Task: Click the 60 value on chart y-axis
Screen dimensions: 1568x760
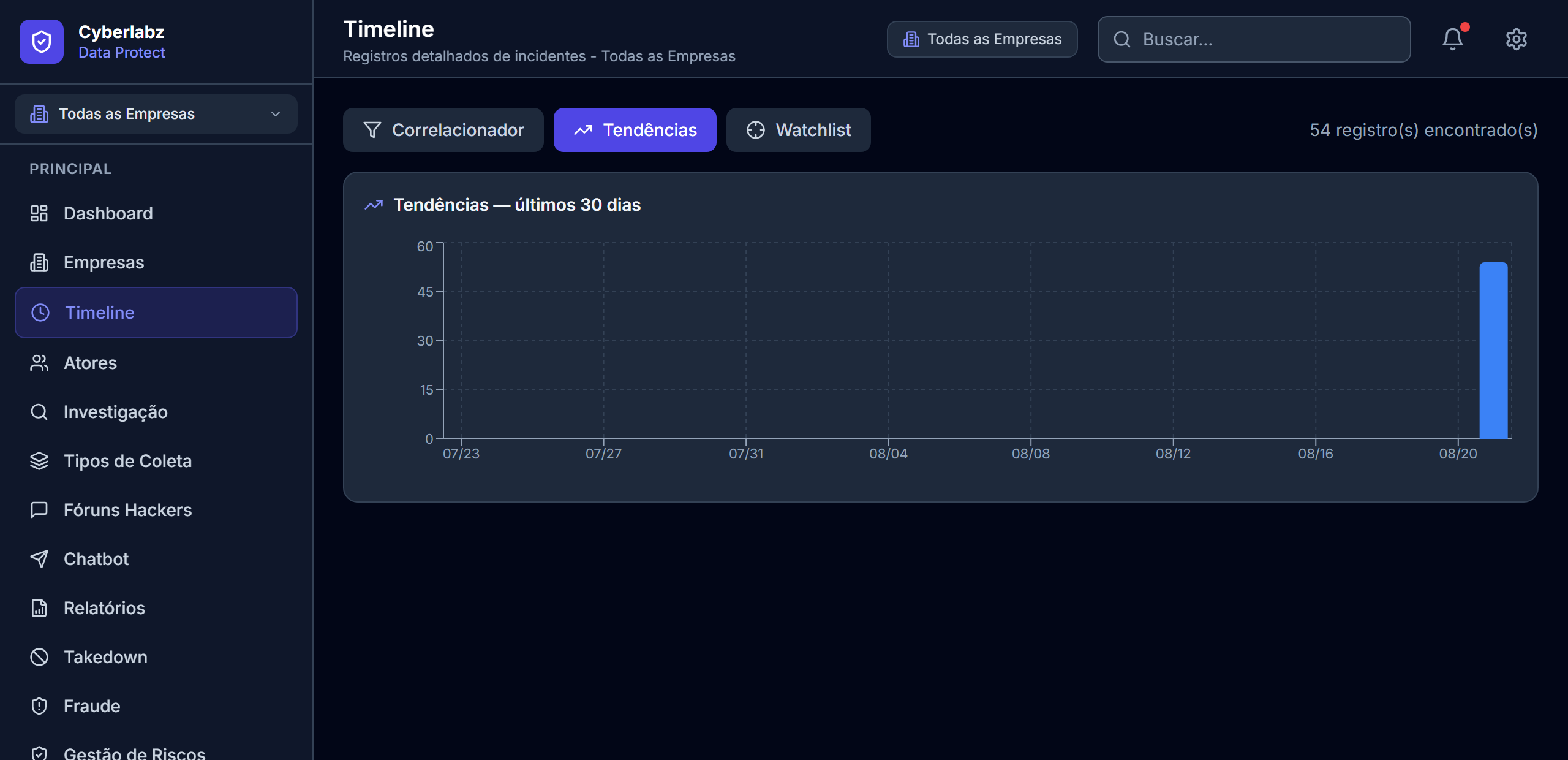Action: tap(425, 246)
